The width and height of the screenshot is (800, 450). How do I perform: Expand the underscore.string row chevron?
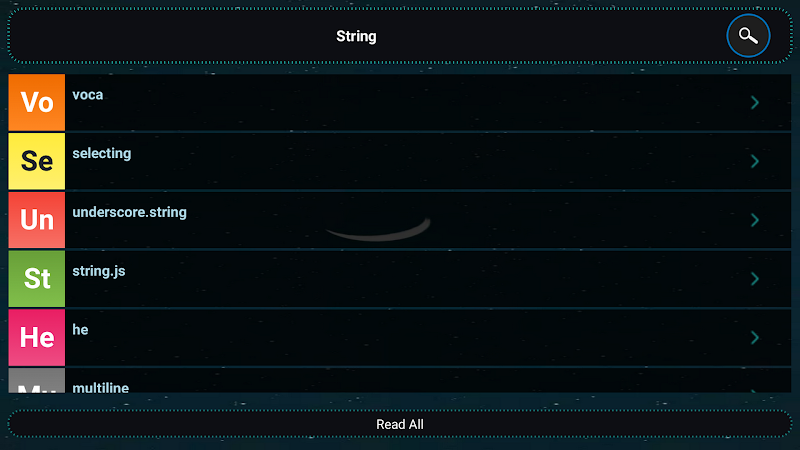pos(755,220)
